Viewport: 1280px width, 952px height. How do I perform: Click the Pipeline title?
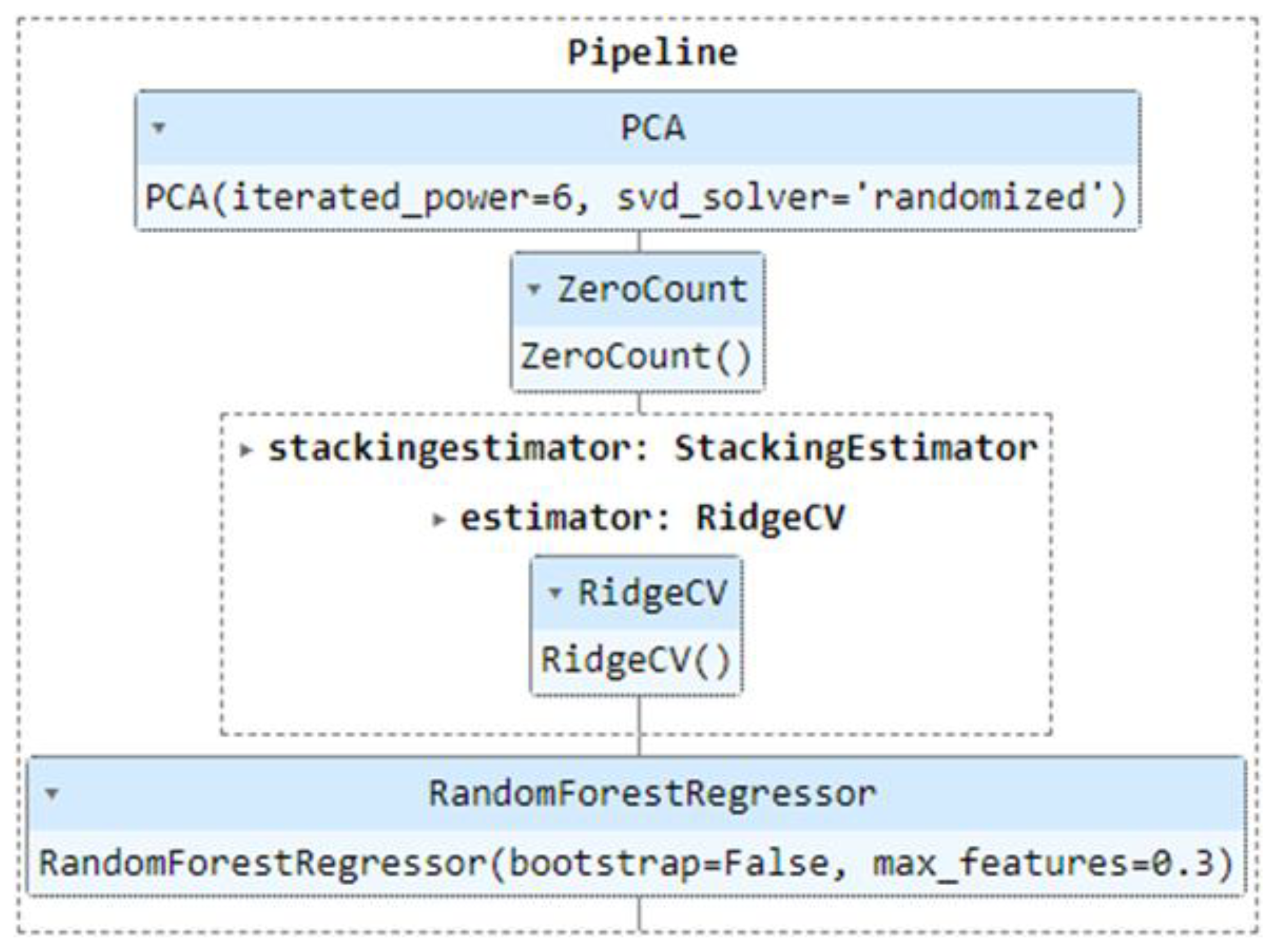(x=652, y=53)
